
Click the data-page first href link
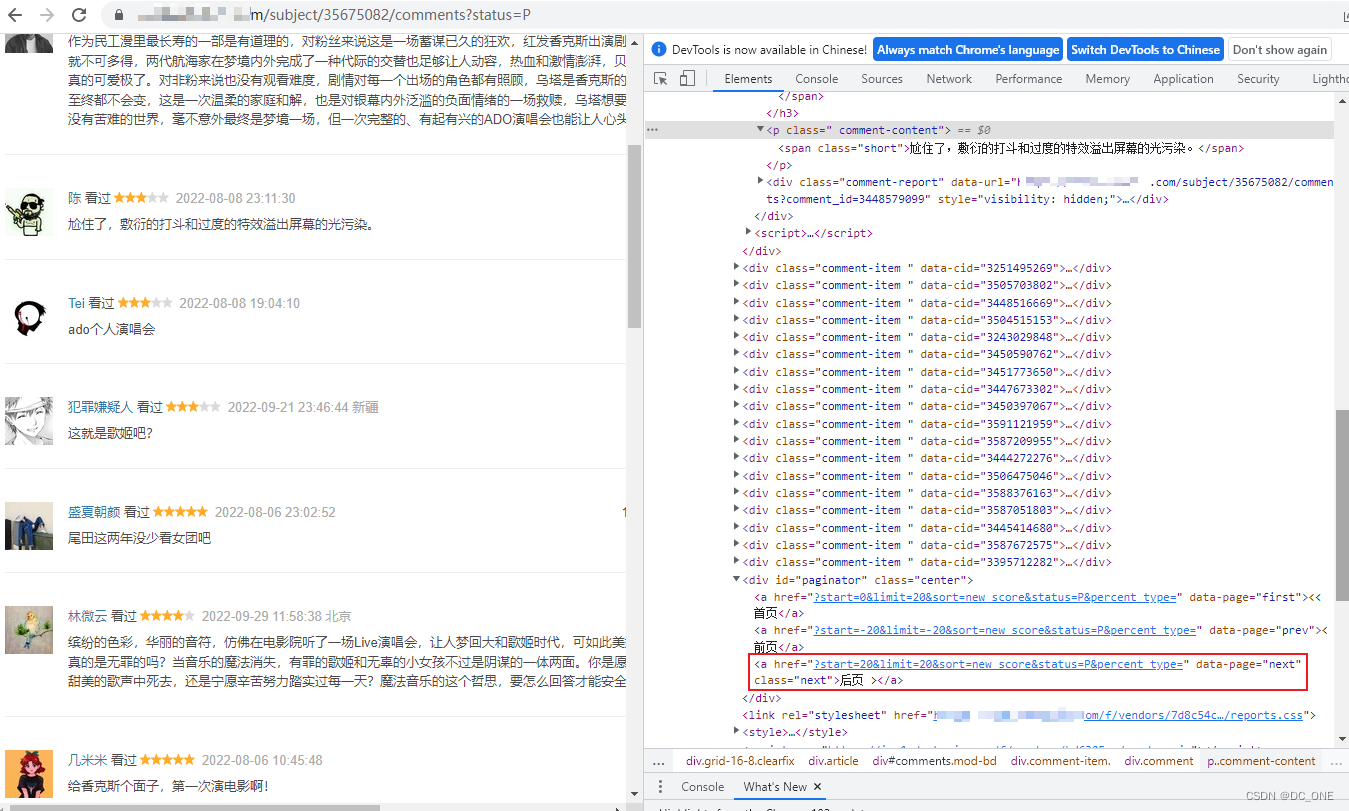[995, 597]
